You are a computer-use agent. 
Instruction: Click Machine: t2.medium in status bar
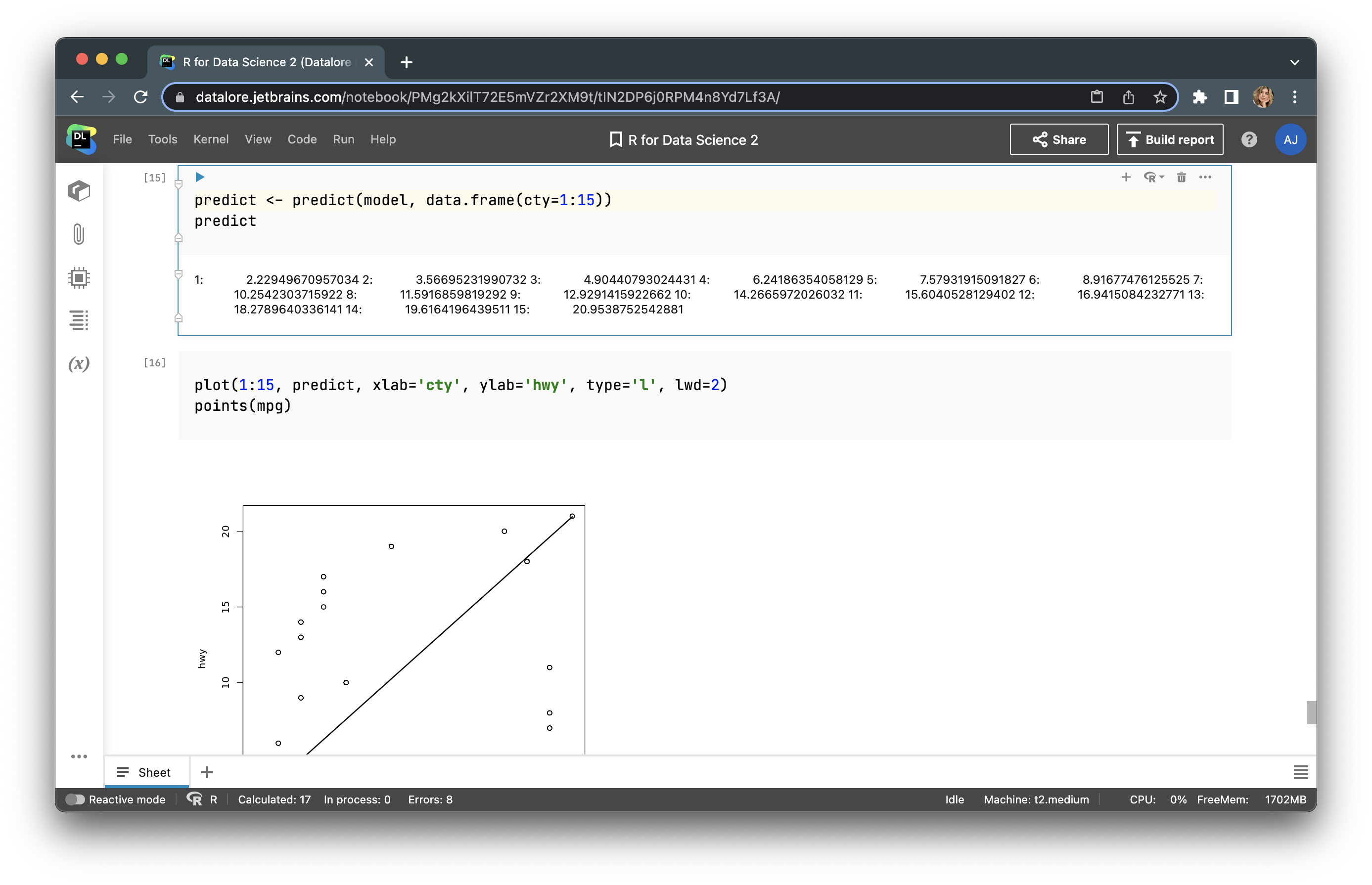pyautogui.click(x=1036, y=799)
